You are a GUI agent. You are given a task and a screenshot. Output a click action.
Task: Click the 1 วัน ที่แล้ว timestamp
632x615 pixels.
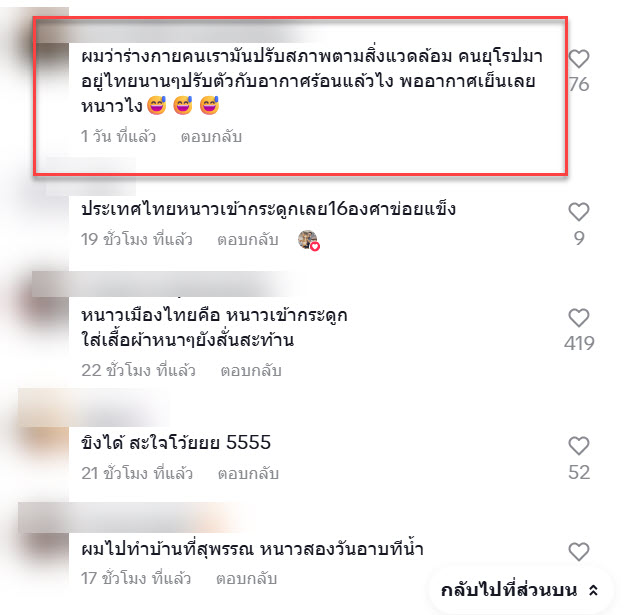click(x=118, y=137)
